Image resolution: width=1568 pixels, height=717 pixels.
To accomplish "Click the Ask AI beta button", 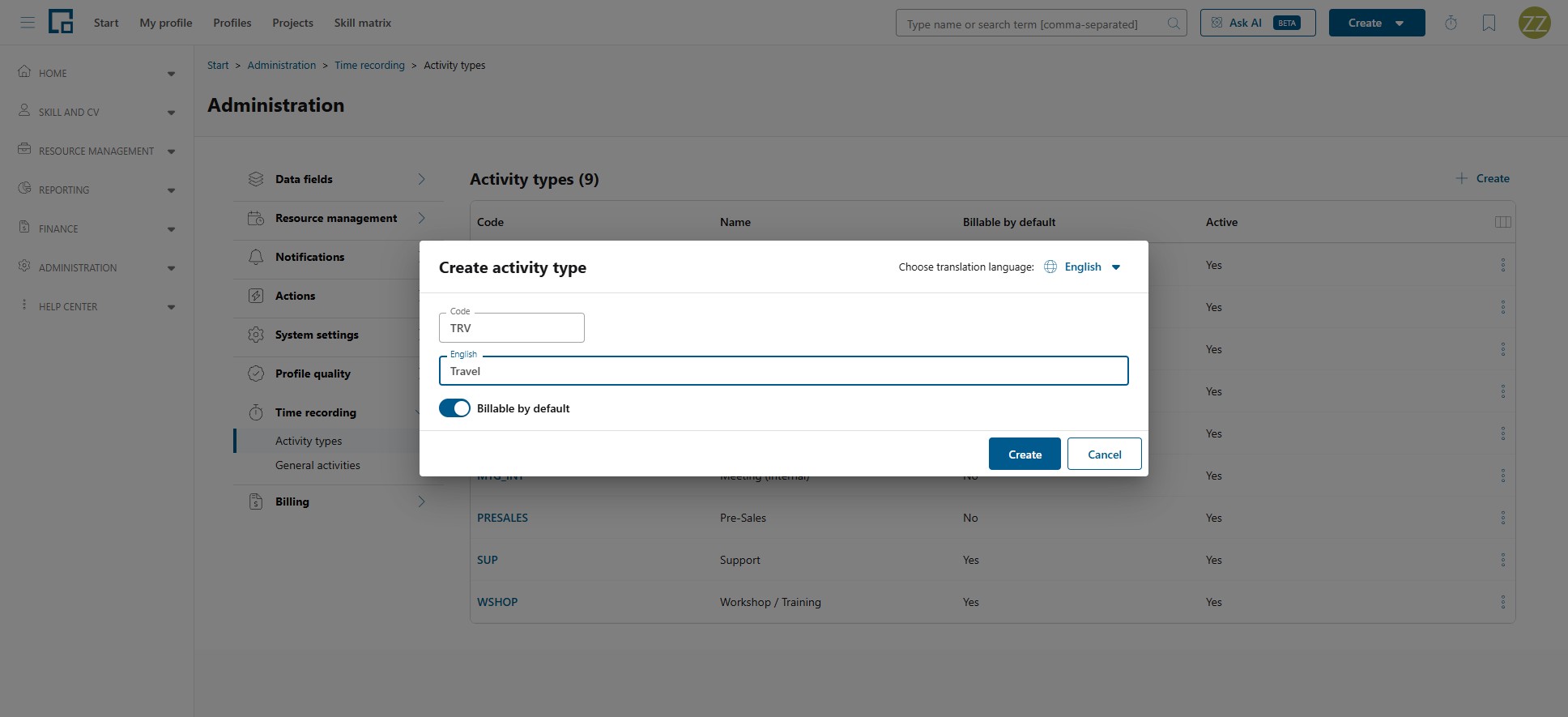I will point(1258,23).
